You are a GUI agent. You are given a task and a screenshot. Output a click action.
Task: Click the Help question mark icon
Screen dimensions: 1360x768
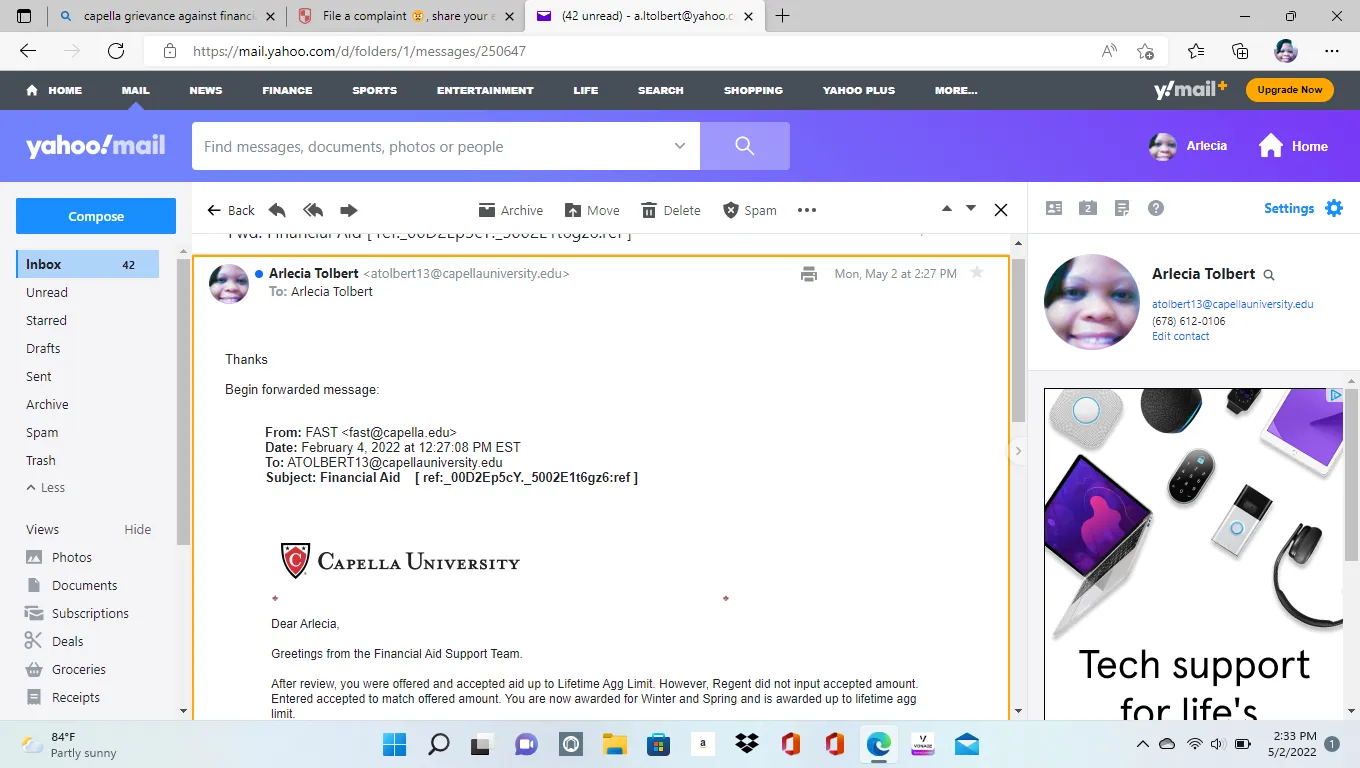(x=1156, y=208)
